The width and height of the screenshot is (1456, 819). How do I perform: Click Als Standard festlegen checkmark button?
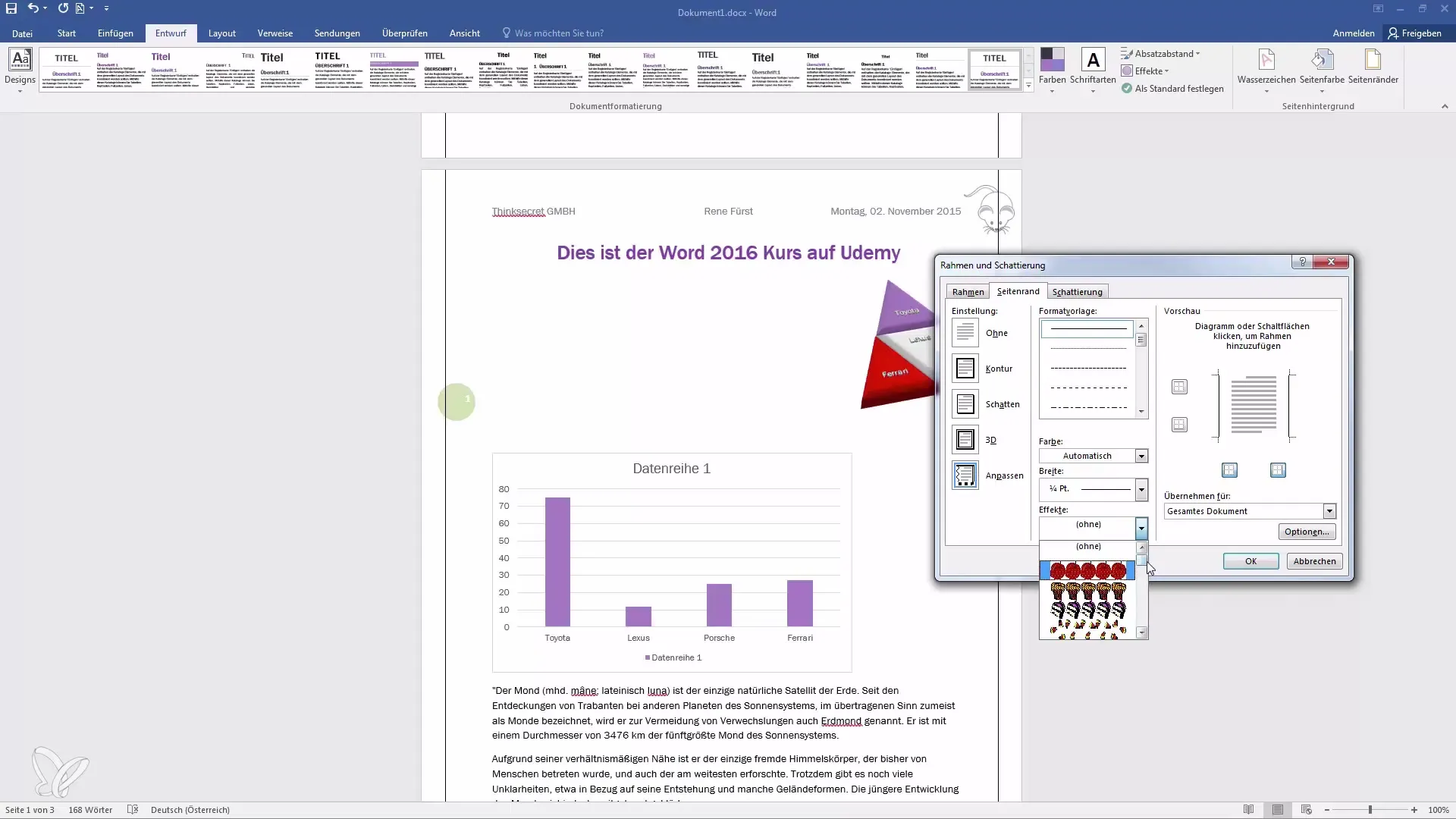(x=1172, y=89)
